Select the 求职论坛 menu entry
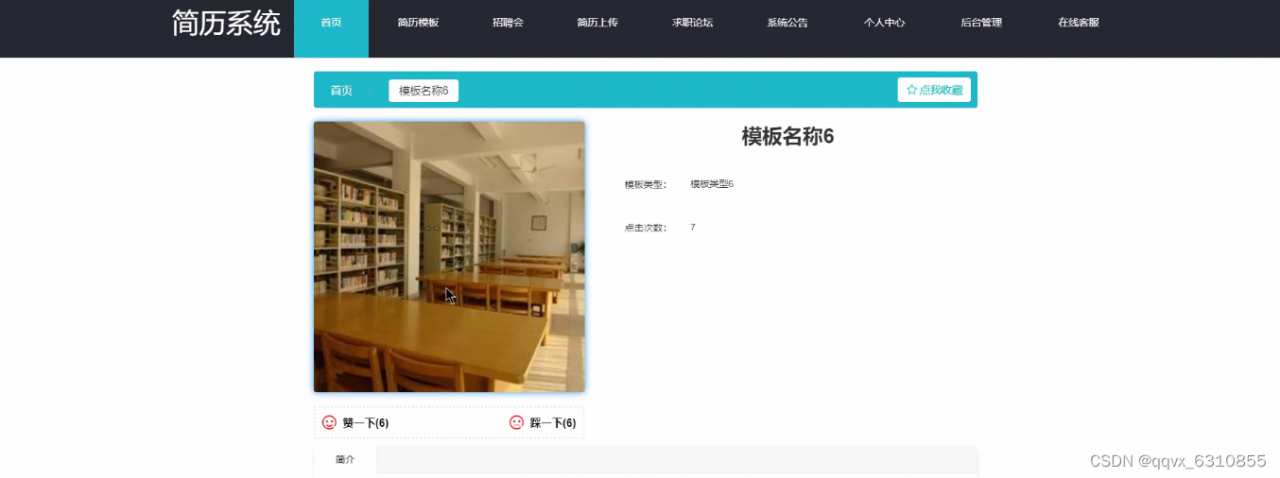 click(x=692, y=23)
